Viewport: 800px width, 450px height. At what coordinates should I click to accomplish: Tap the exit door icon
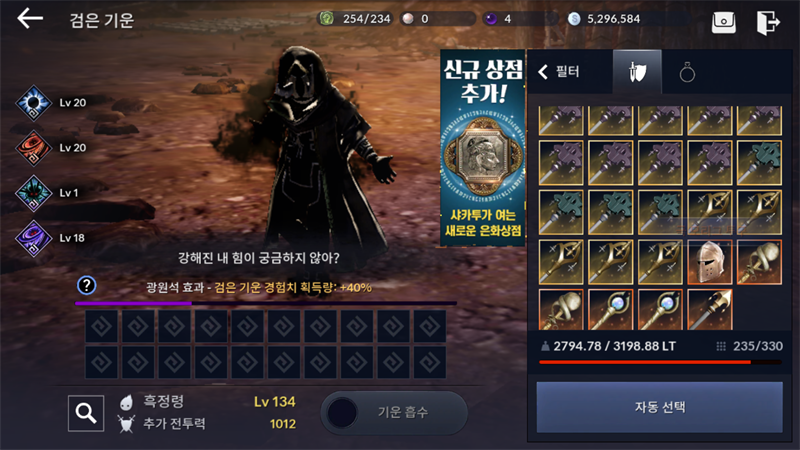[768, 22]
